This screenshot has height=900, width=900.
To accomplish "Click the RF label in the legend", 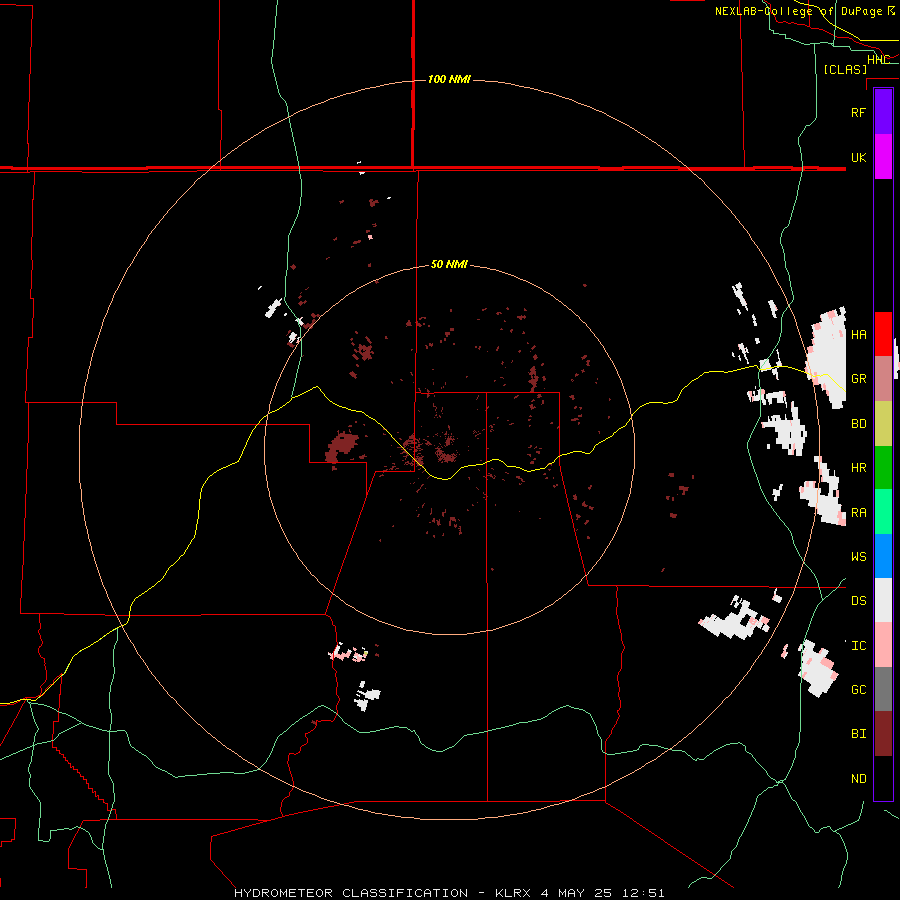I will coord(858,112).
